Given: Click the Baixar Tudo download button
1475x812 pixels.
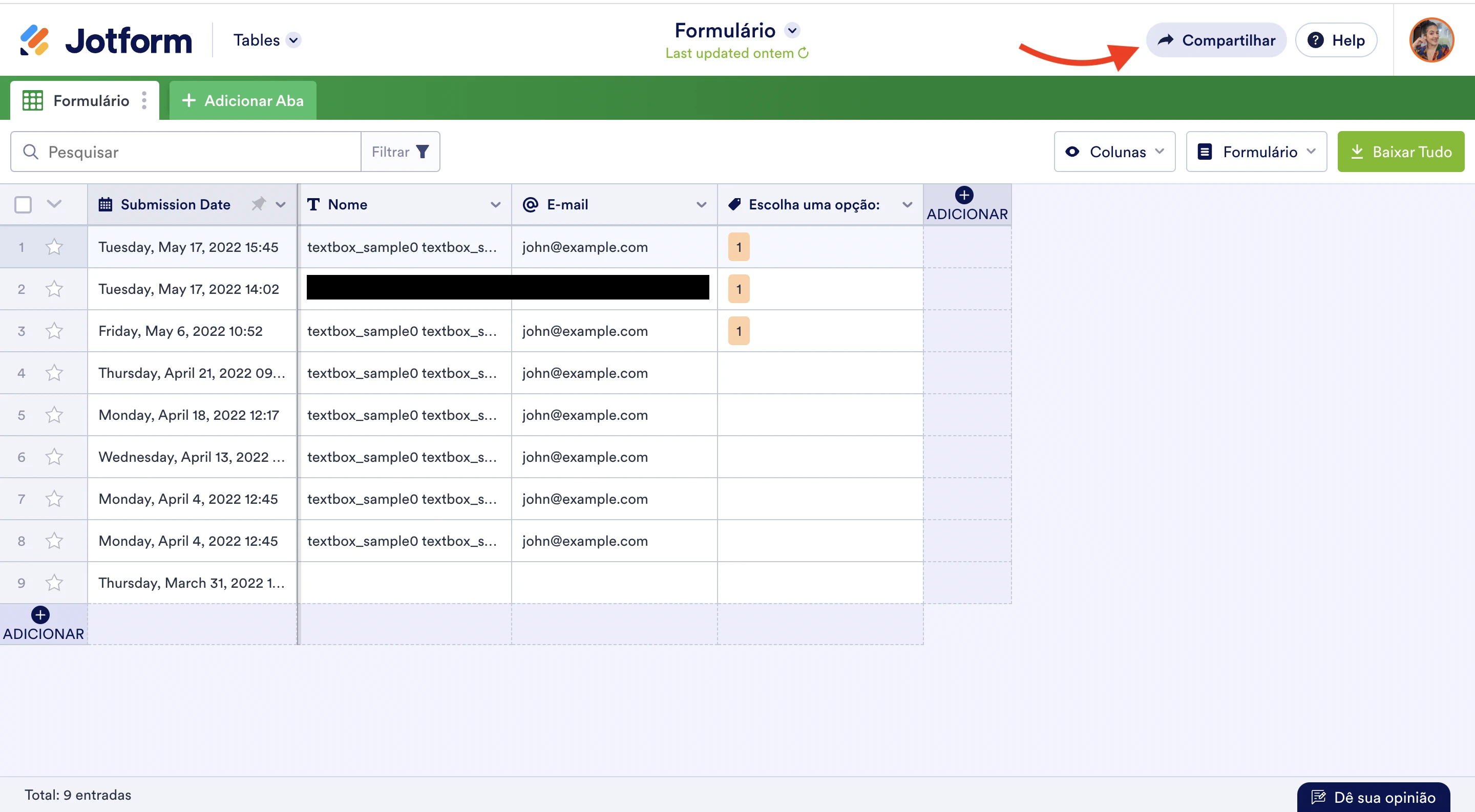Looking at the screenshot, I should pos(1401,152).
